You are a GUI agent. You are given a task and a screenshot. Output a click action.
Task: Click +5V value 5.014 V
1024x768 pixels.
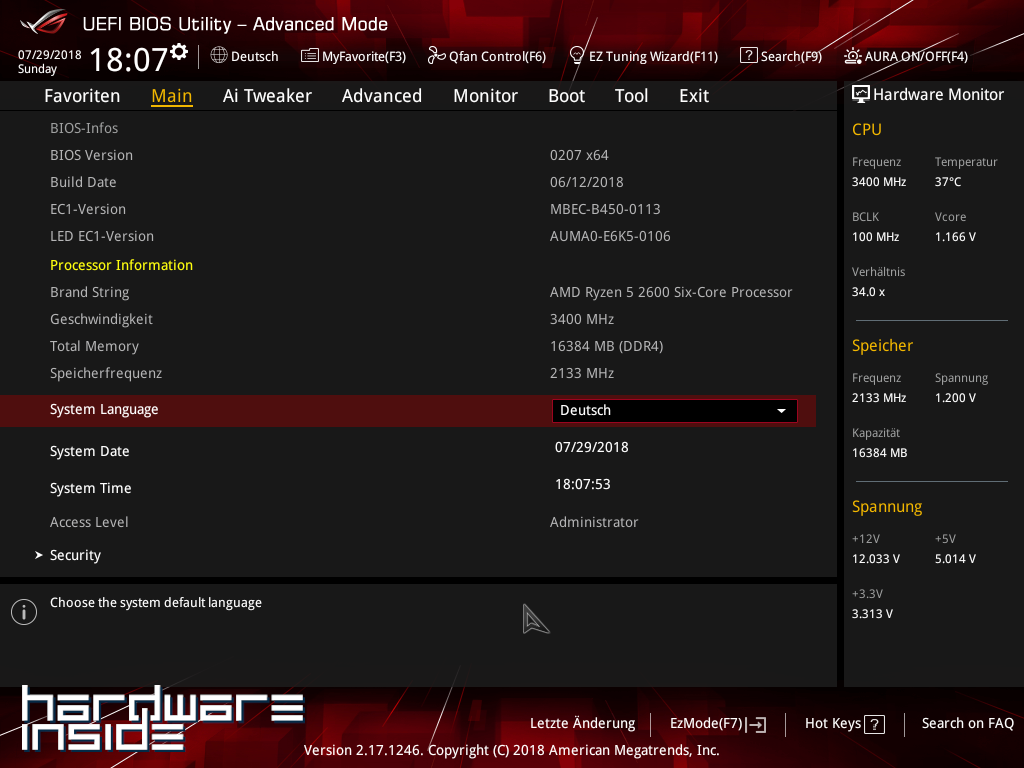tap(955, 559)
